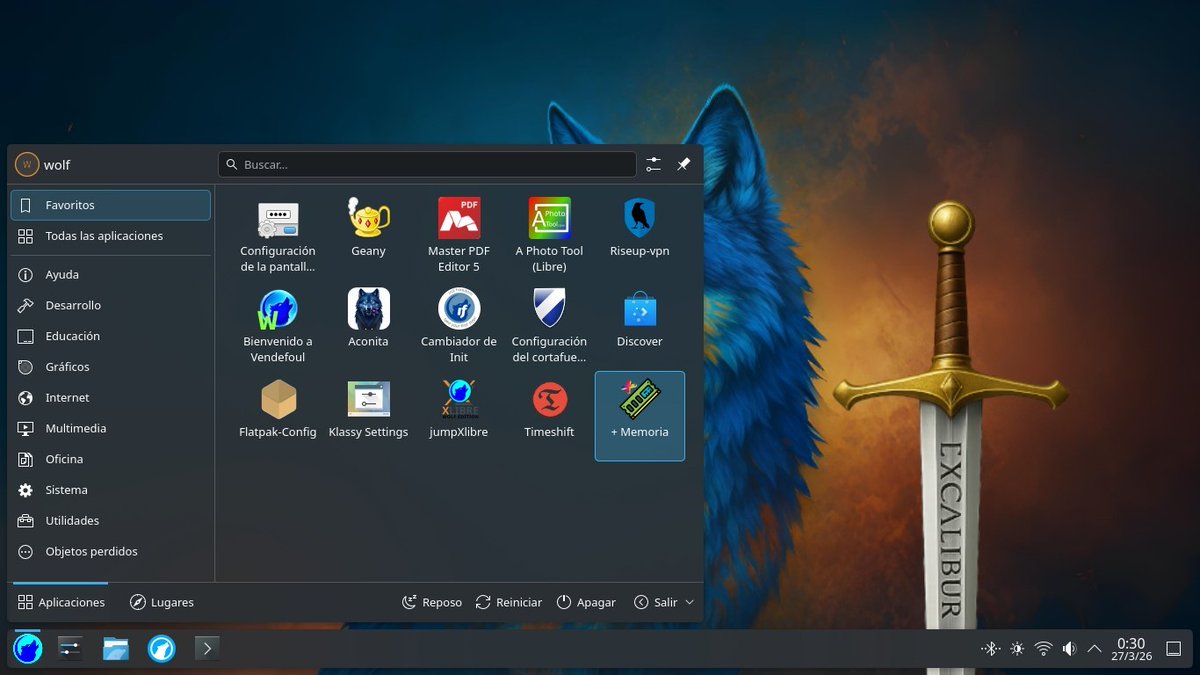Open Riseup-vpn application
The height and width of the screenshot is (675, 1200).
tap(639, 235)
